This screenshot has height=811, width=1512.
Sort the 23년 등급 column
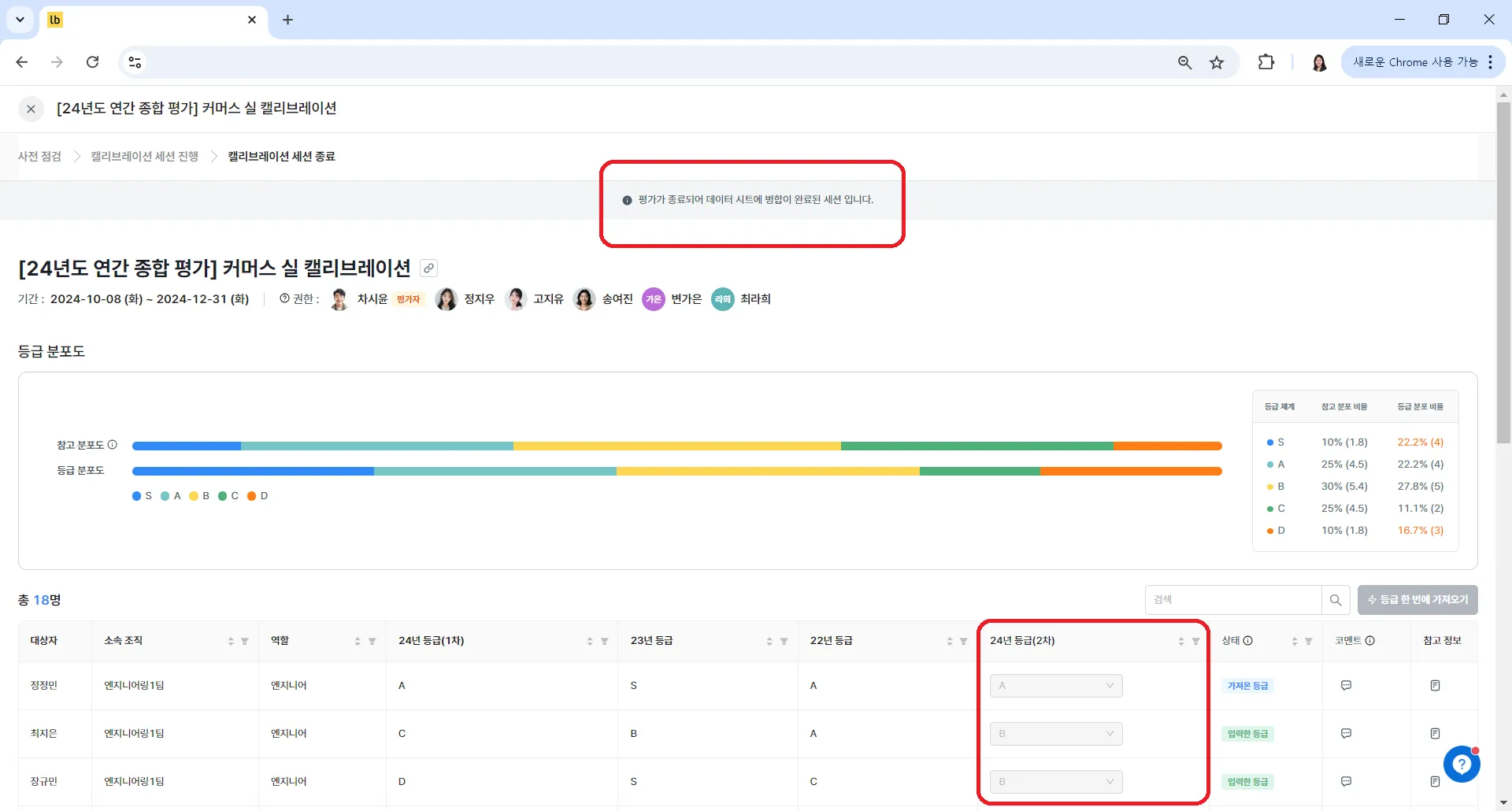tap(769, 642)
